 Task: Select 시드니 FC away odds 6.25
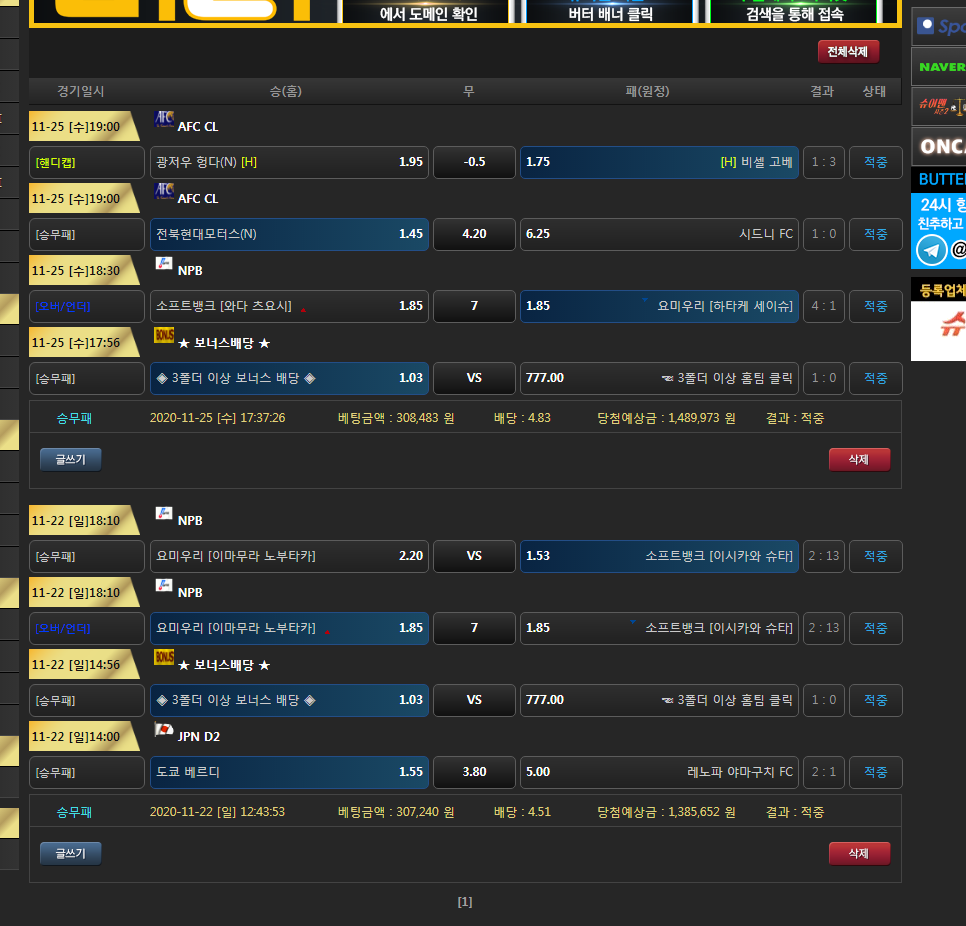659,234
